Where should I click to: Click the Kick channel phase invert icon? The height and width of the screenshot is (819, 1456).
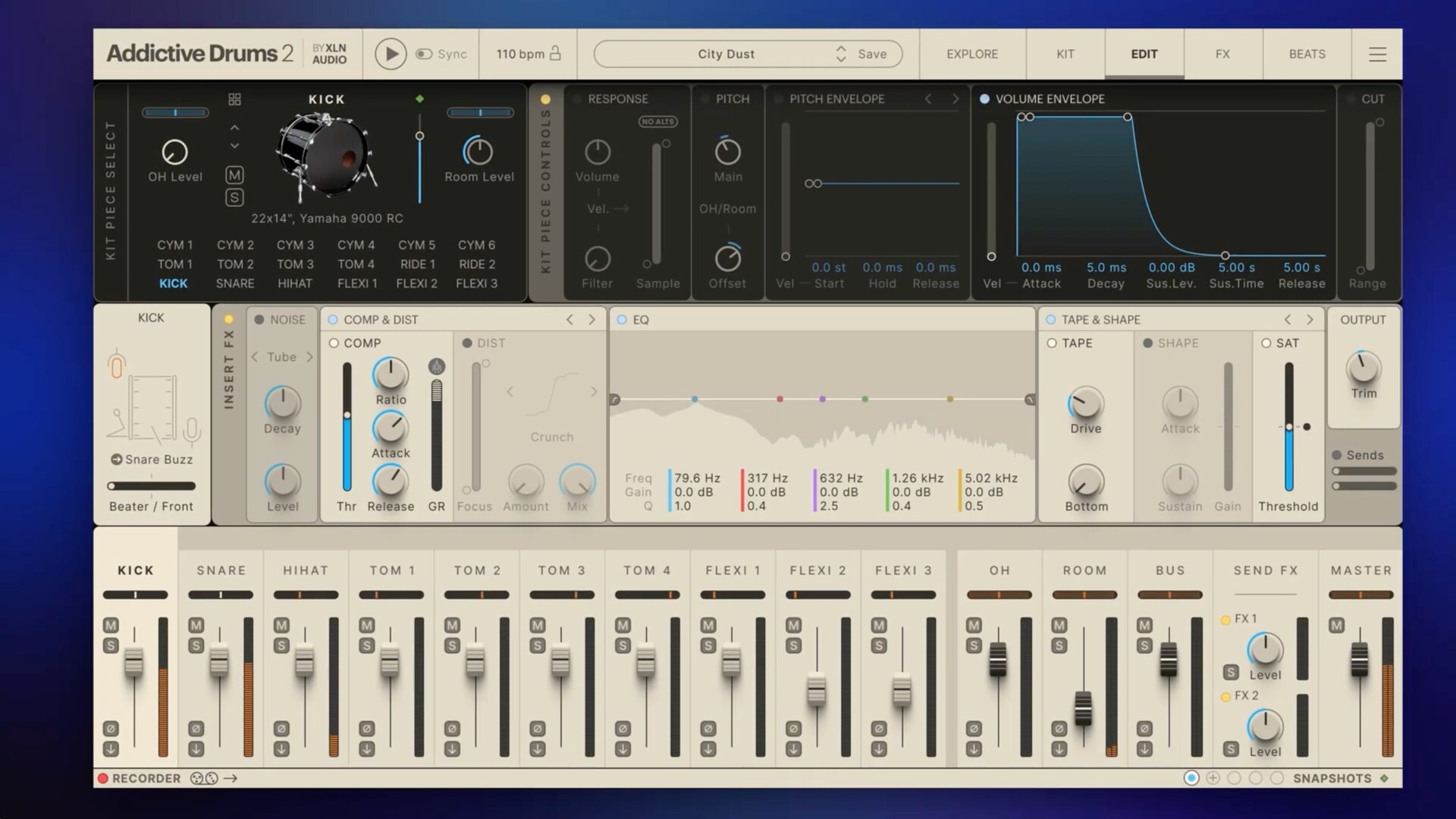pos(111,728)
